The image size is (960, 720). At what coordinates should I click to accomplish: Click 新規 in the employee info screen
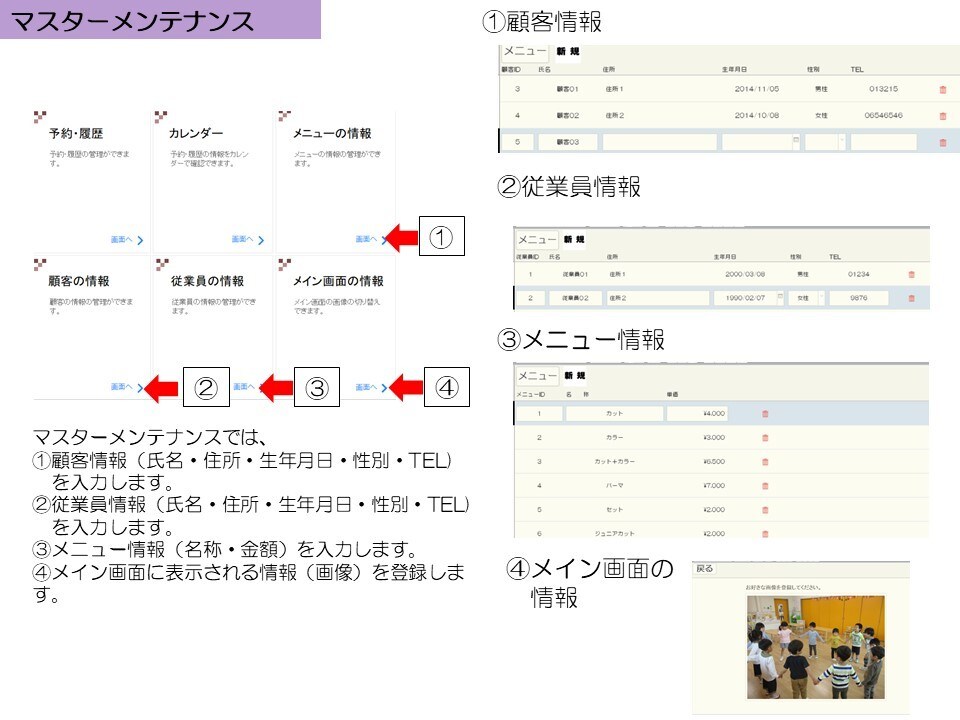tap(574, 239)
